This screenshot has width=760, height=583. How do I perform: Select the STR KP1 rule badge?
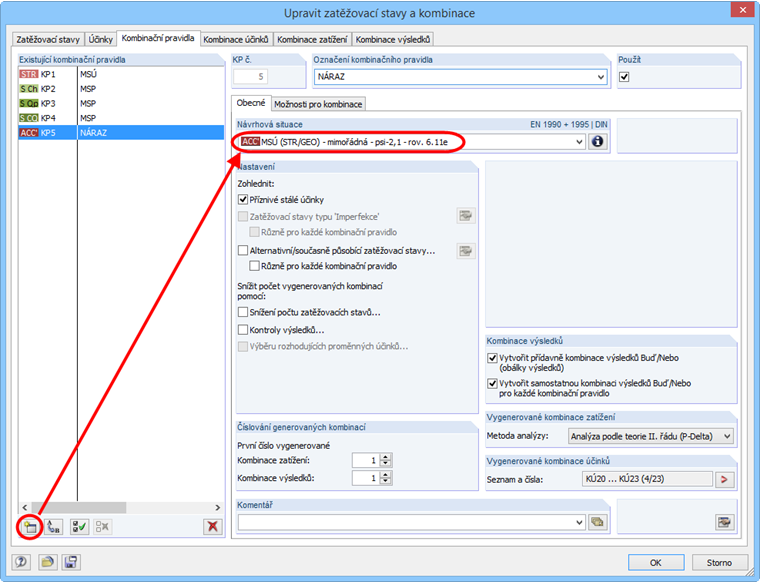[29, 74]
